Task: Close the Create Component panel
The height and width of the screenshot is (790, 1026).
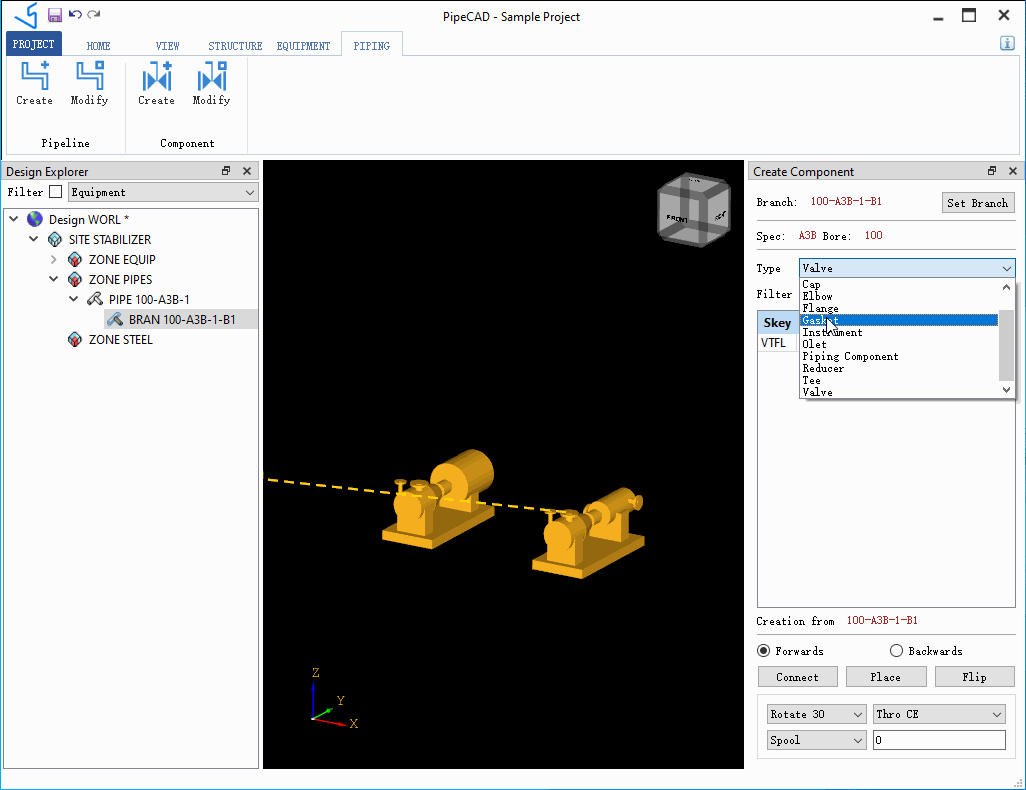Action: tap(1013, 171)
